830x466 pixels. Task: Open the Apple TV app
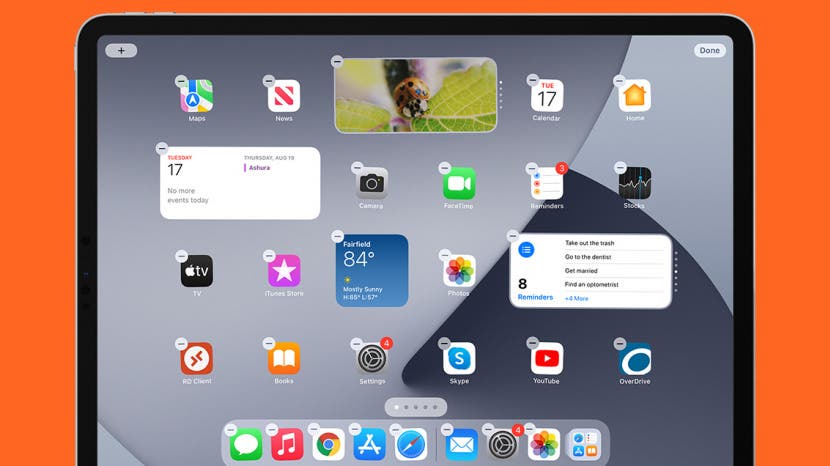(197, 271)
